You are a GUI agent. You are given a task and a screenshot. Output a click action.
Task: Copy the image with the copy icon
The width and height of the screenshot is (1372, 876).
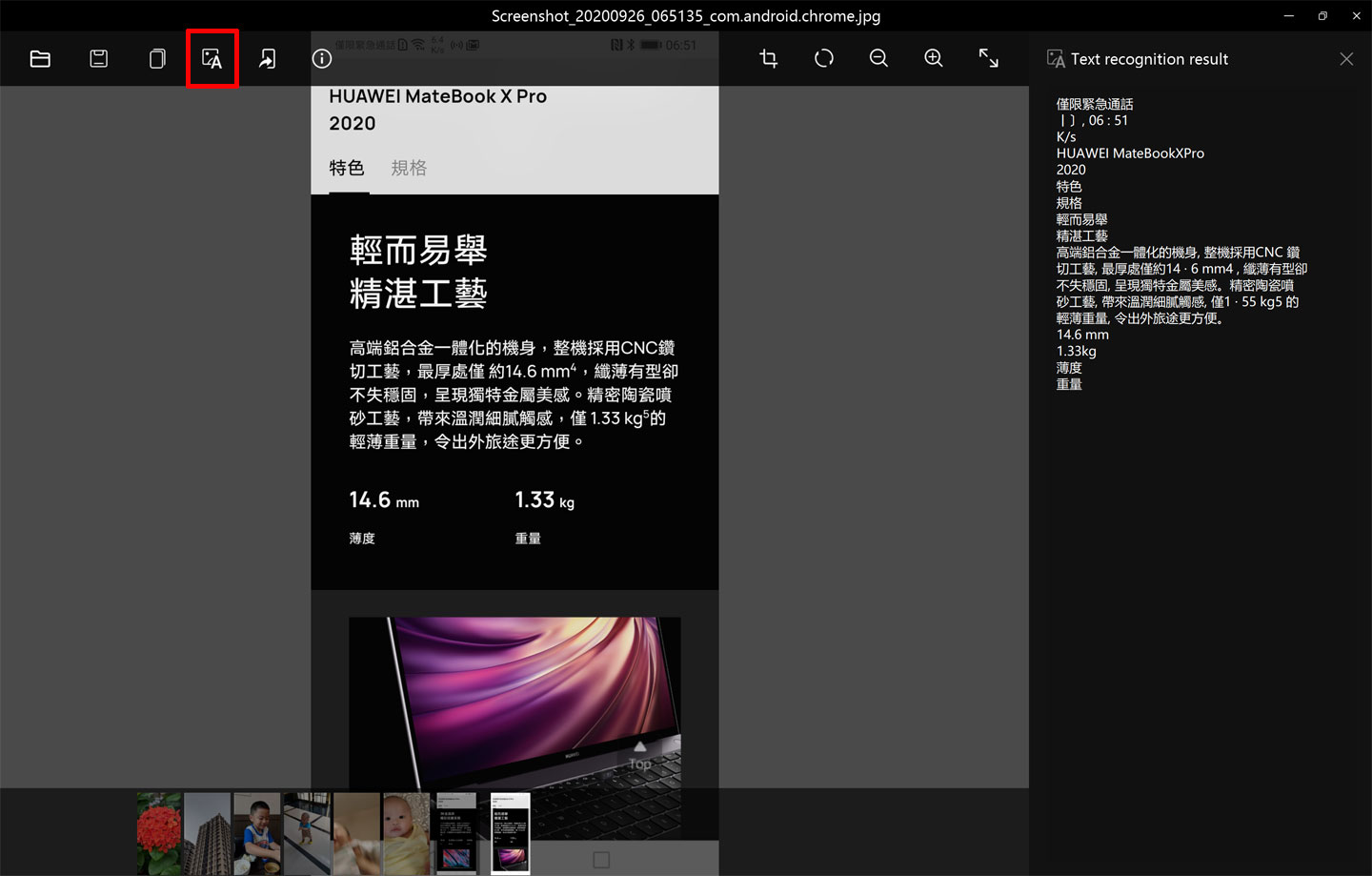(157, 59)
